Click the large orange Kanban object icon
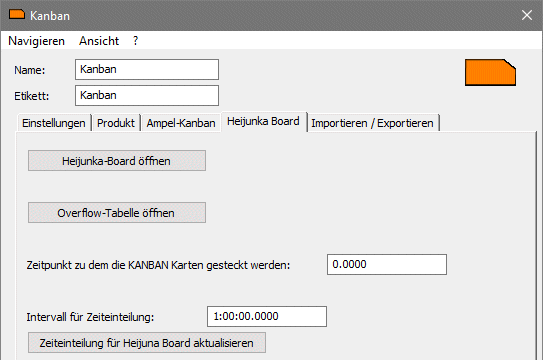 click(490, 72)
